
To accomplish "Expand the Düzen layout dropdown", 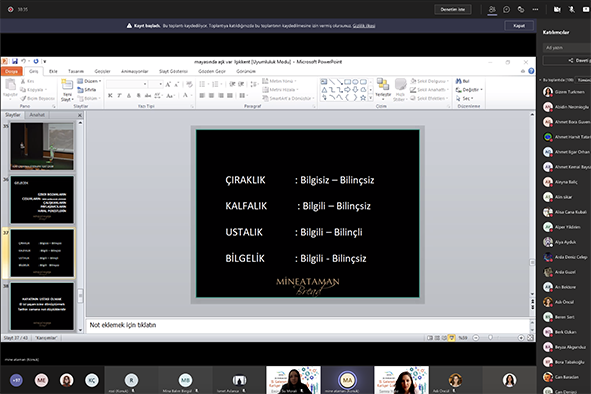I will pos(90,81).
